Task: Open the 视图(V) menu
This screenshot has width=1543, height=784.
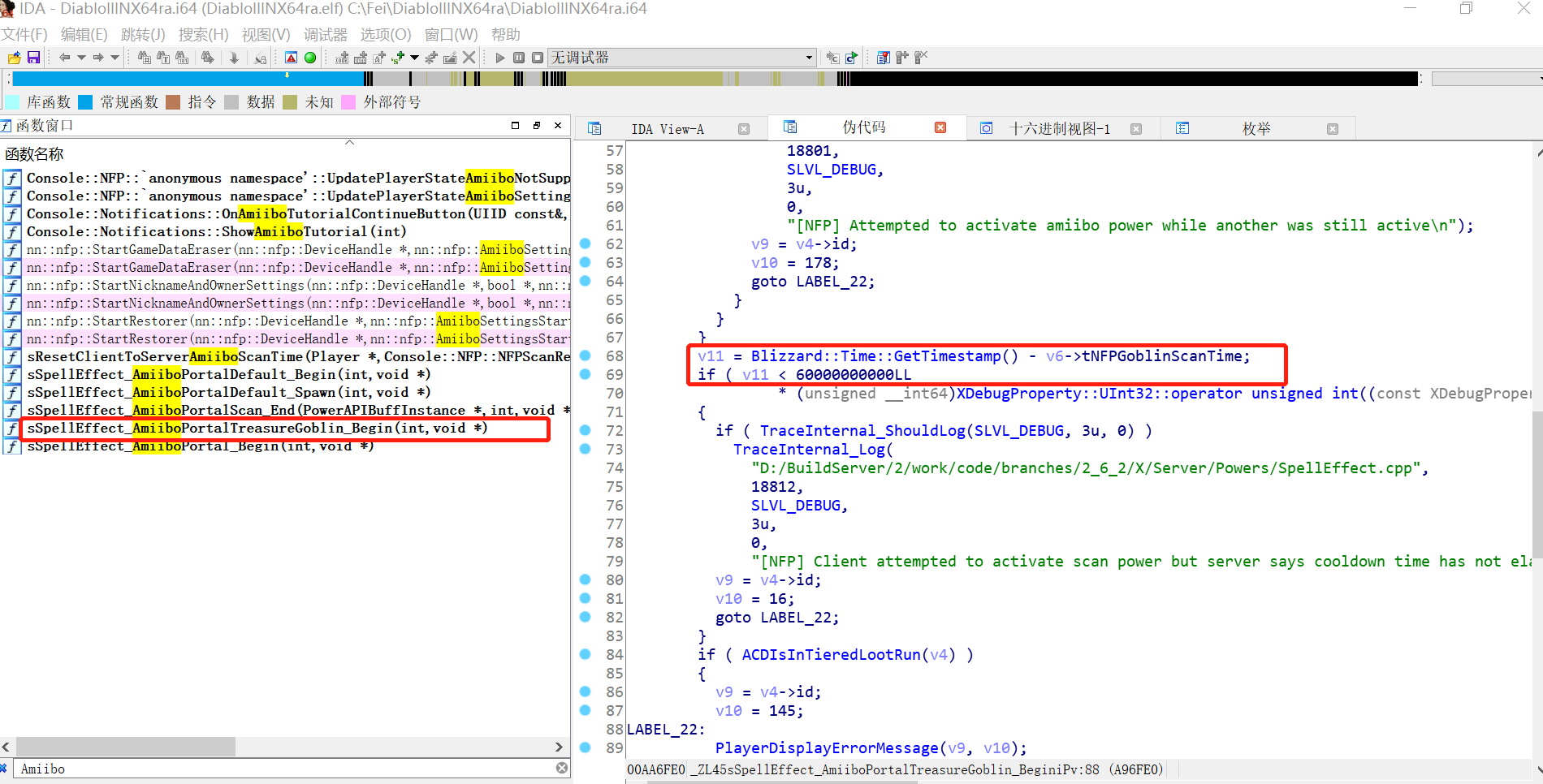Action: pyautogui.click(x=266, y=35)
